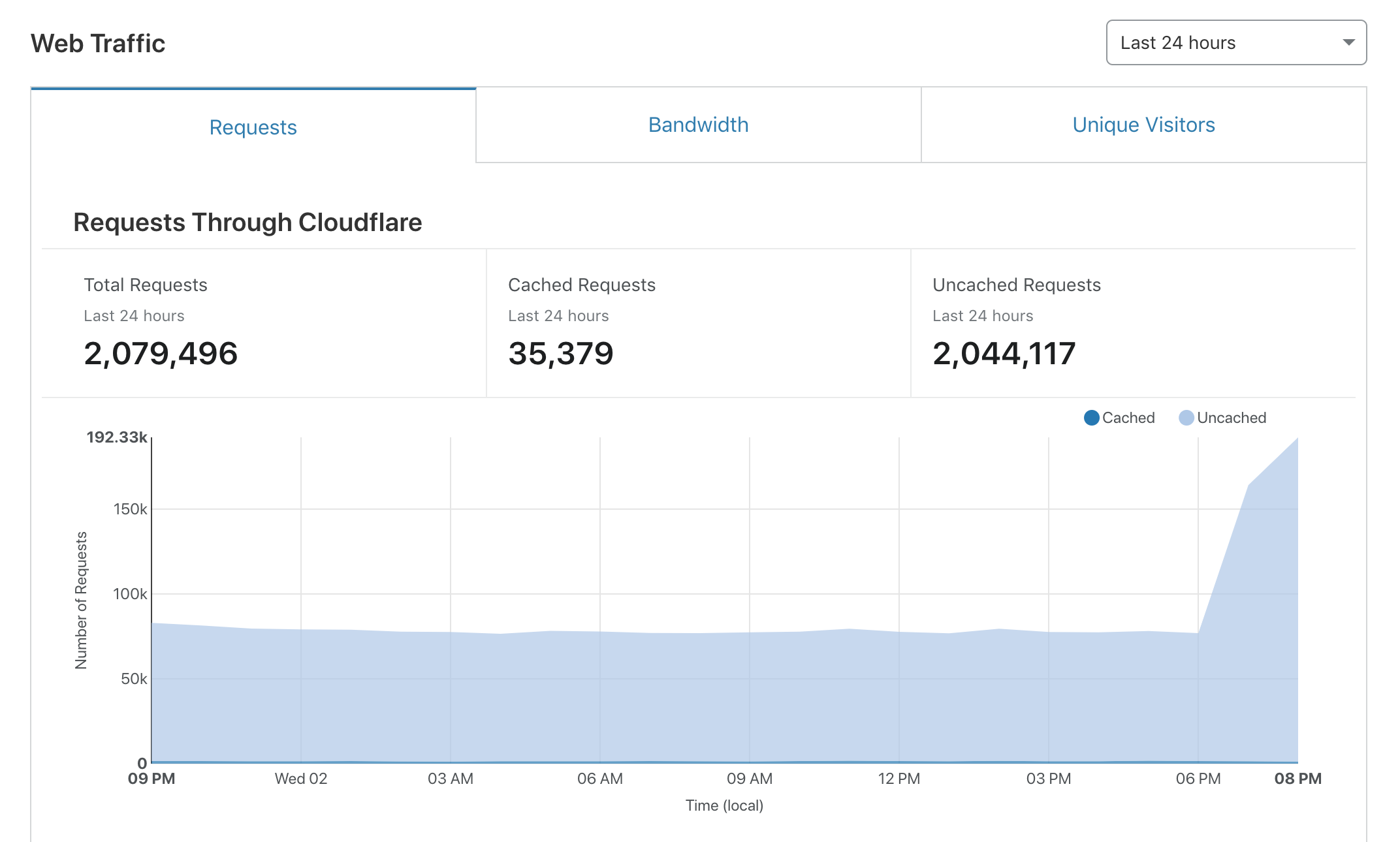
Task: Click the Time (local) axis title
Action: pyautogui.click(x=724, y=805)
